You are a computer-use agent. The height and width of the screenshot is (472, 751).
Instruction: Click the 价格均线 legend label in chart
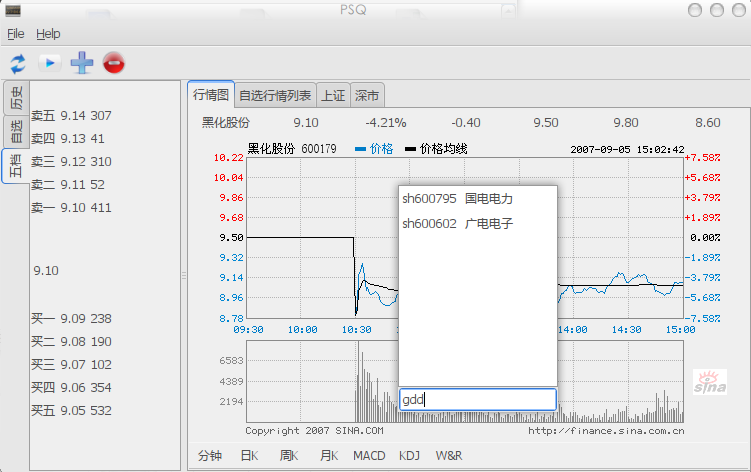click(444, 149)
